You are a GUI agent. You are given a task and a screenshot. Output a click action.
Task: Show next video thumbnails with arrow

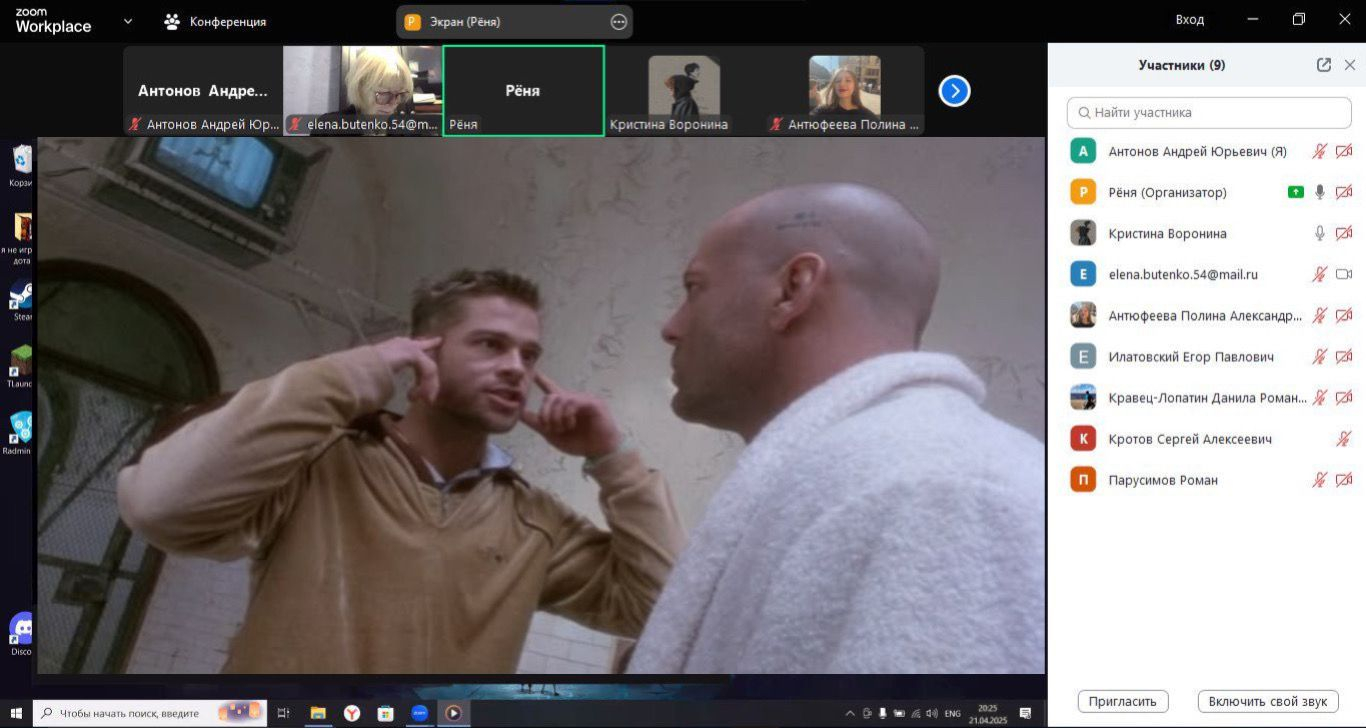(954, 91)
